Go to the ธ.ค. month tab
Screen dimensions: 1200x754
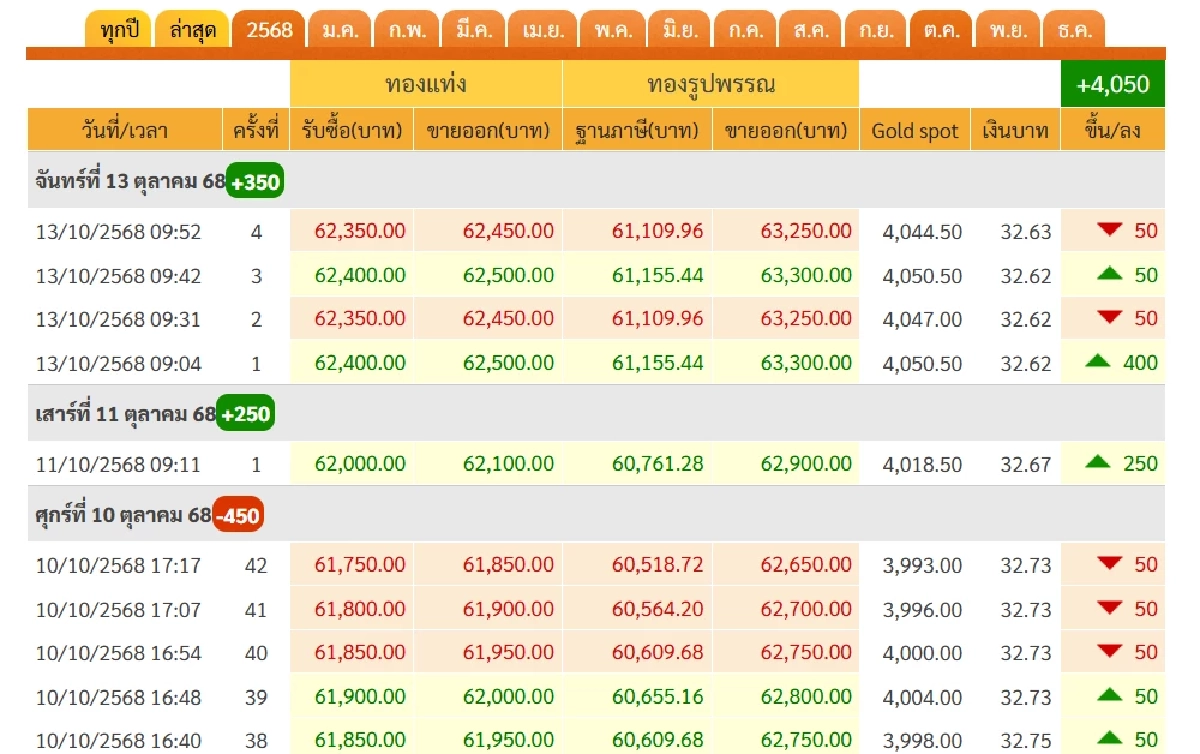point(1074,29)
